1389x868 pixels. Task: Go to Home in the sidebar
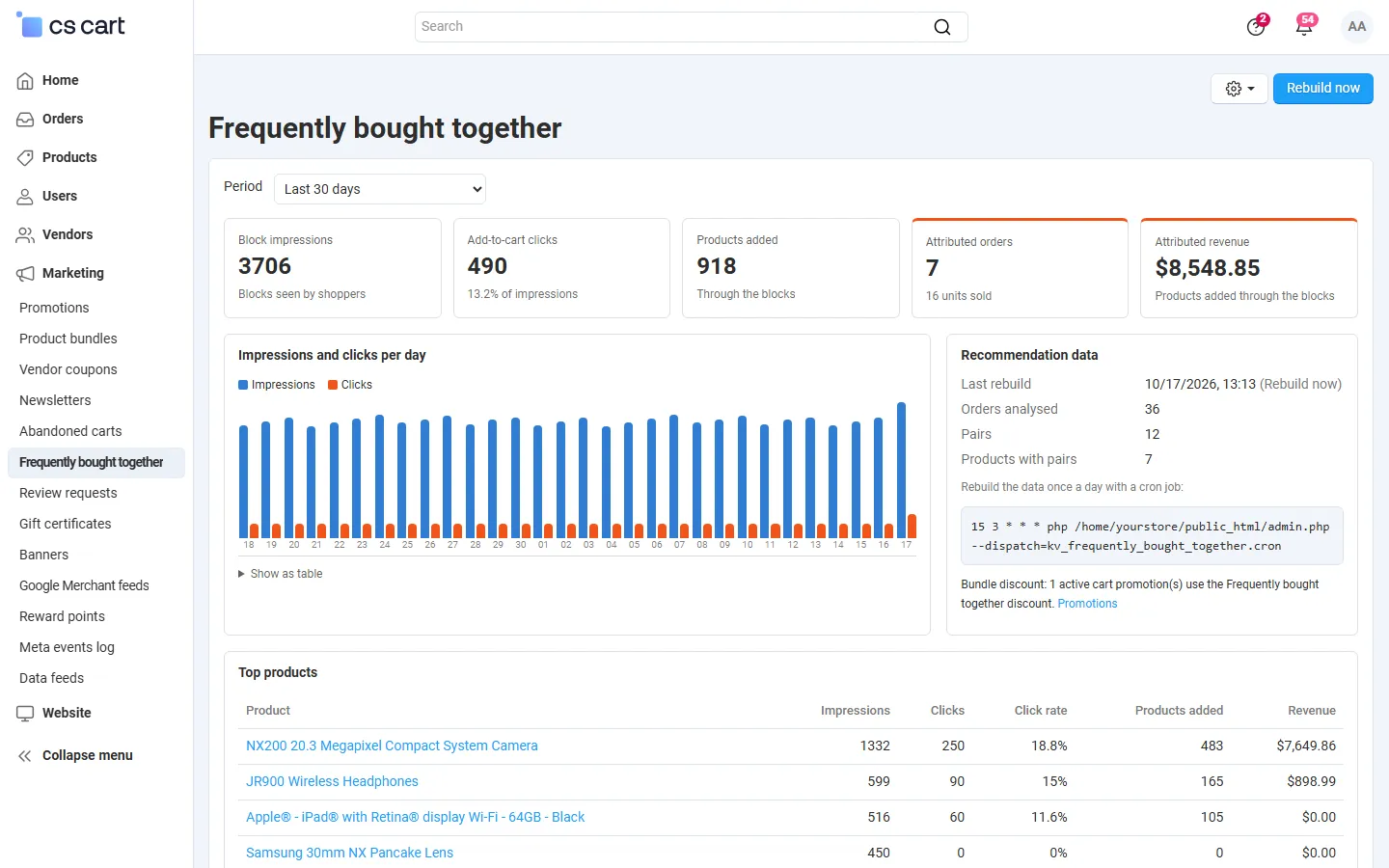[x=60, y=80]
